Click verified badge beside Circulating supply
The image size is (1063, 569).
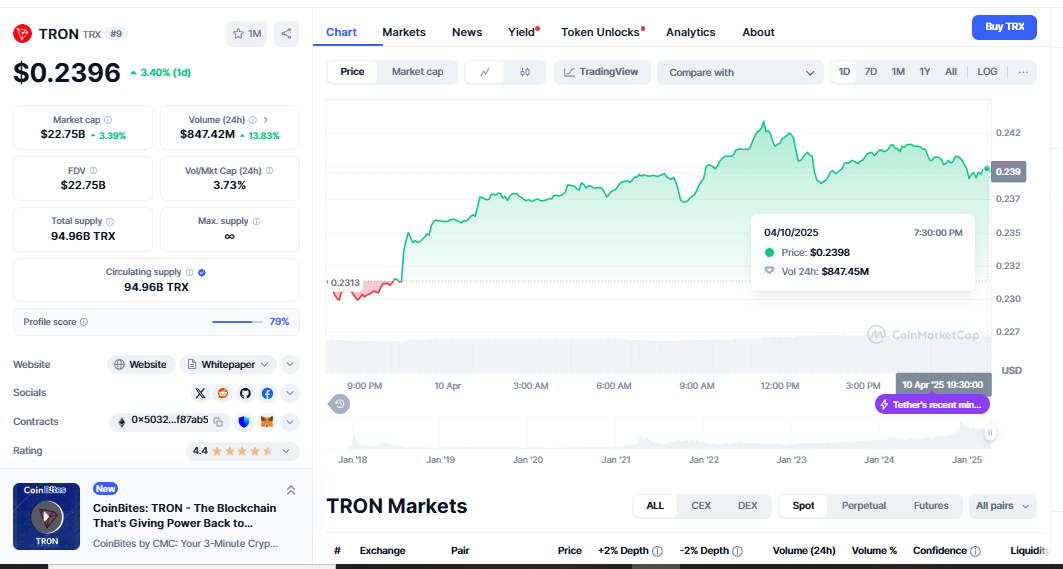click(x=202, y=273)
